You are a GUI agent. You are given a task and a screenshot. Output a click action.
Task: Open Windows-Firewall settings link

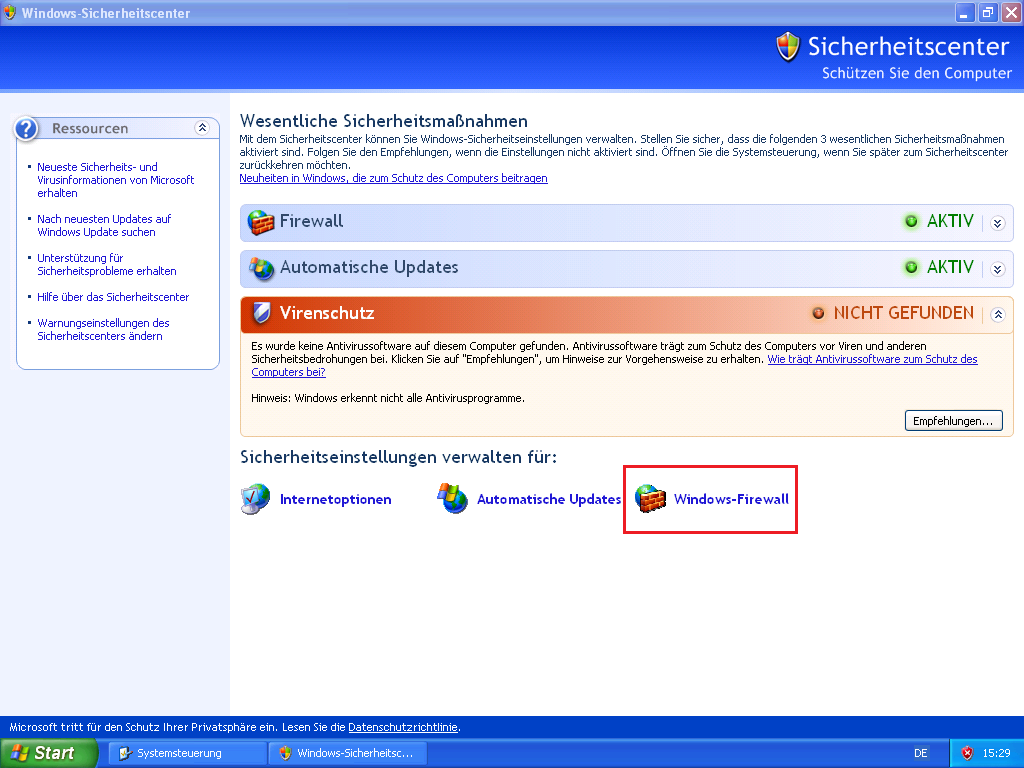(731, 500)
